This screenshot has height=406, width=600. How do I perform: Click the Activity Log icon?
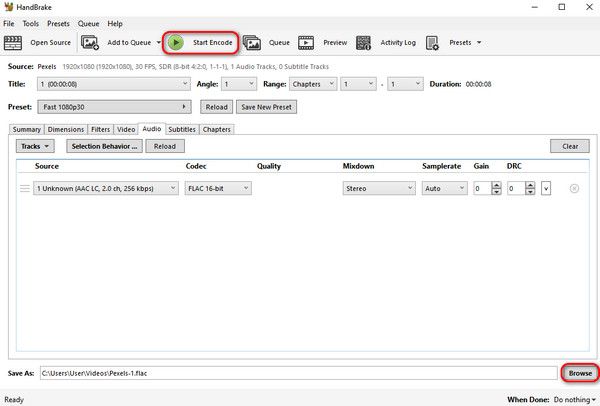[364, 42]
